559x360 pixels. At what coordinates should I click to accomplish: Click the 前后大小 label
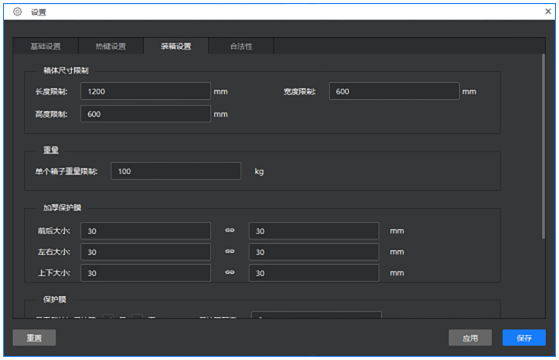pos(54,231)
